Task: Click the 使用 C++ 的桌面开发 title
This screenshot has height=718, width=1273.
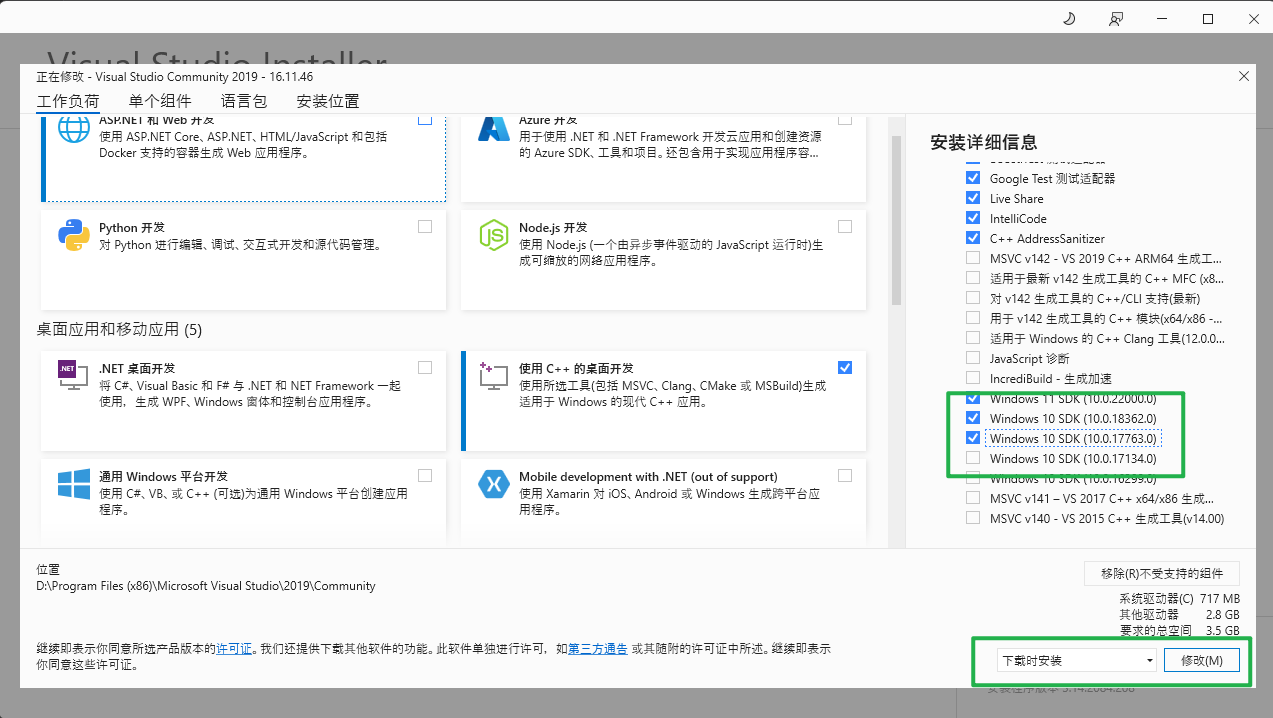Action: coord(577,369)
